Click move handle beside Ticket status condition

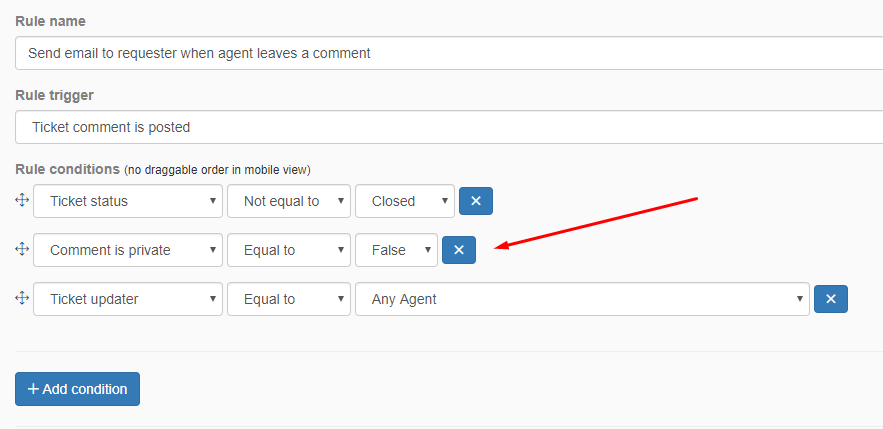21,200
